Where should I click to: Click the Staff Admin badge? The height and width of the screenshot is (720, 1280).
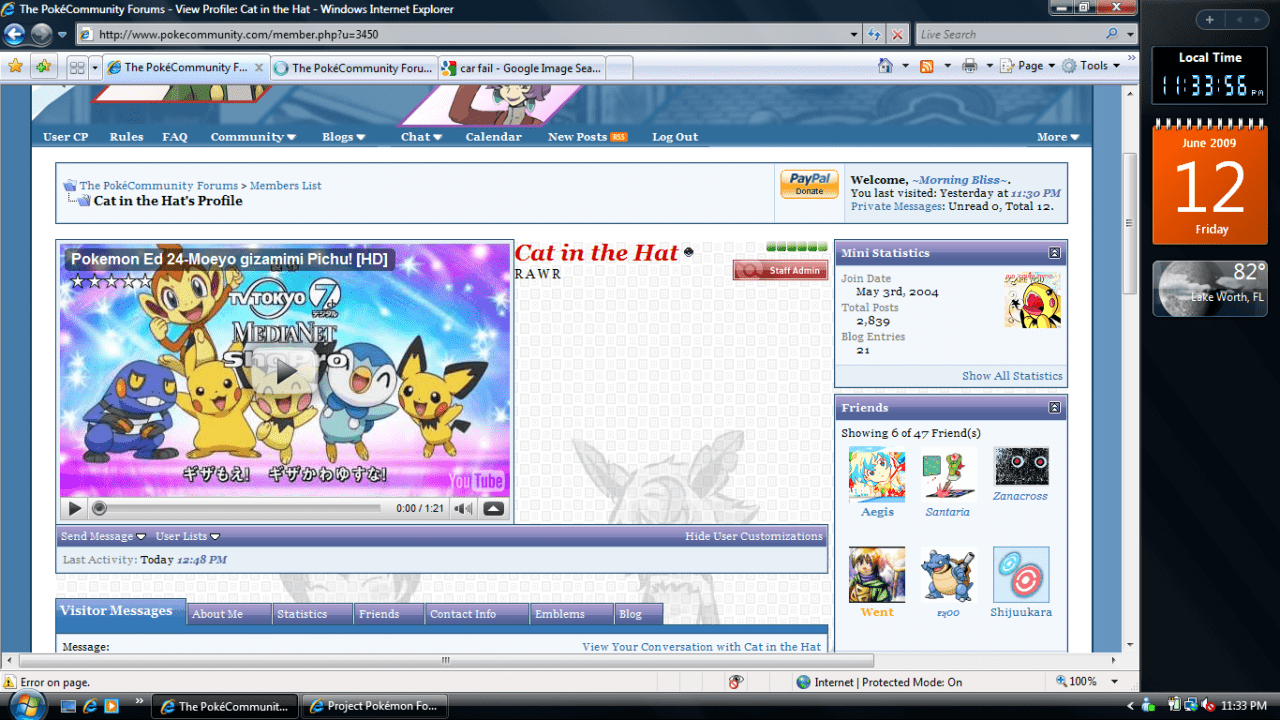tap(780, 270)
